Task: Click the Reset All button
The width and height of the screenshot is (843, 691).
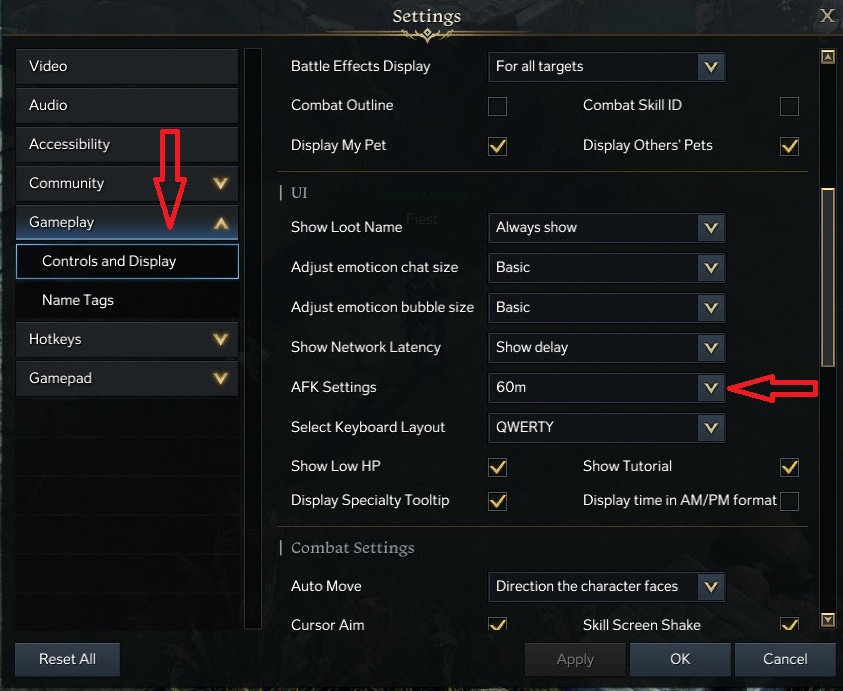Action: coord(68,659)
